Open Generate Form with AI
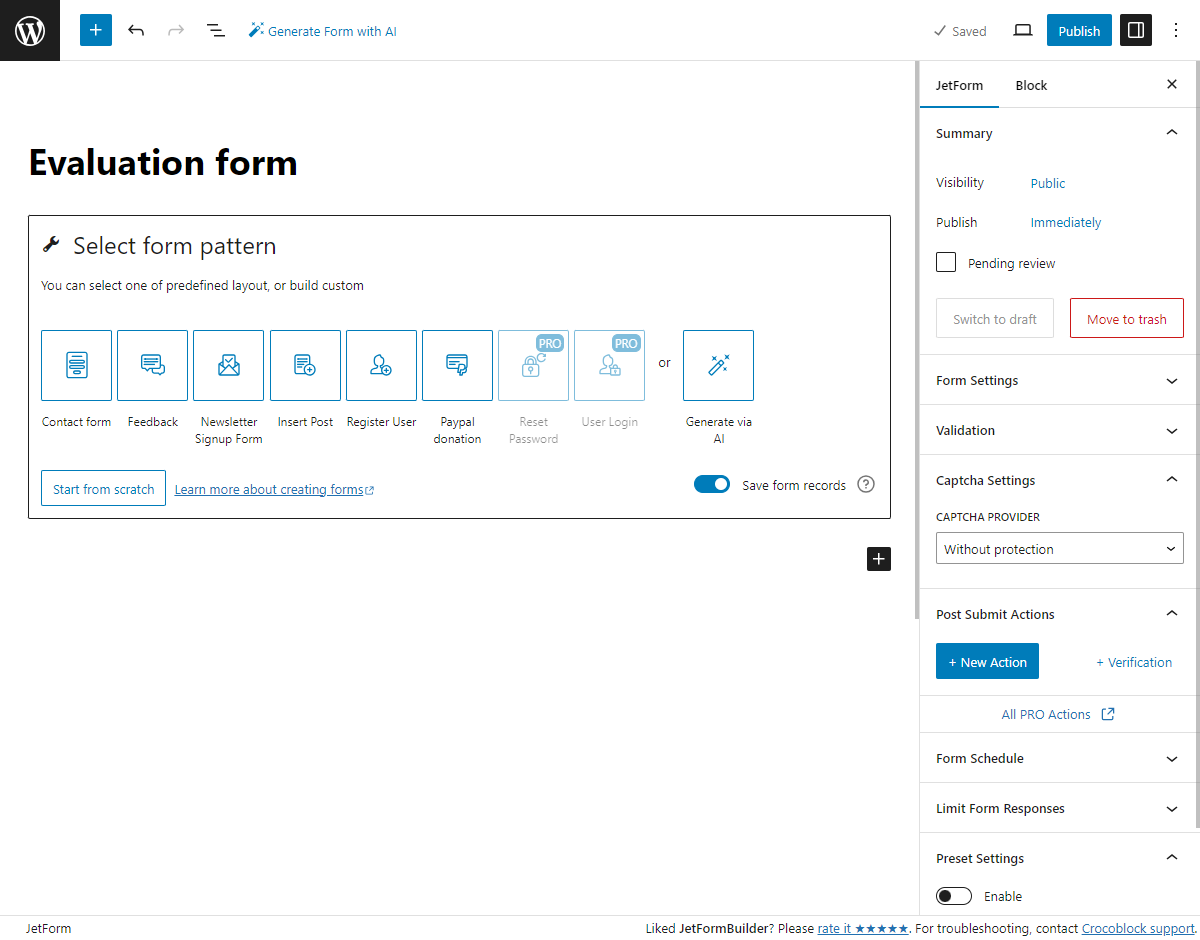The height and width of the screenshot is (940, 1200). tap(322, 30)
